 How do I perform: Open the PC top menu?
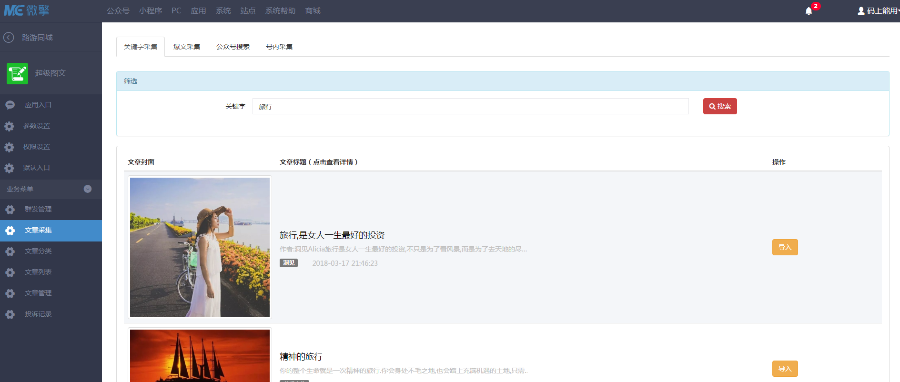[176, 10]
